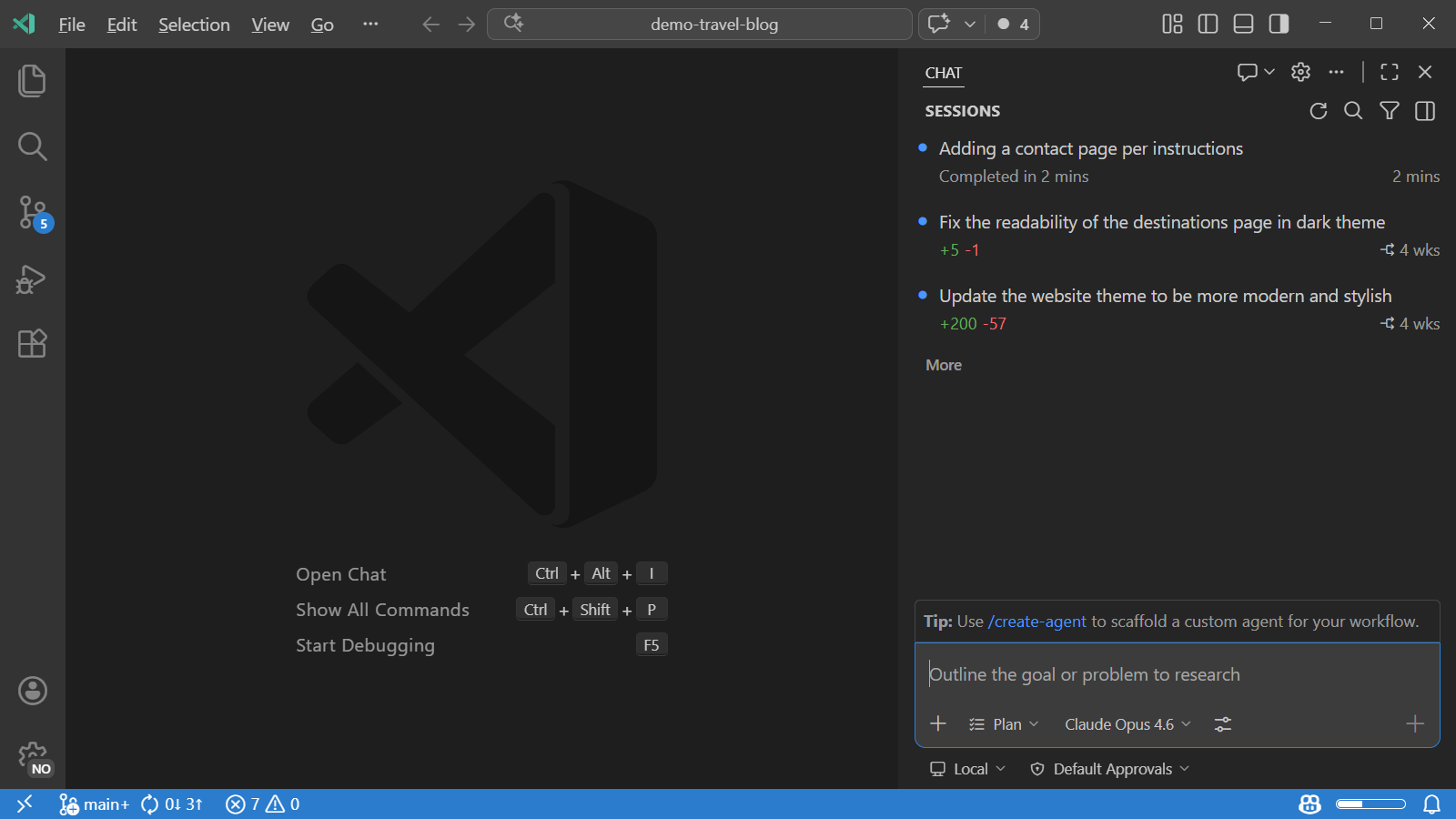Toggle the chat panel maximize button
Viewport: 1456px width, 819px height.
click(x=1389, y=72)
